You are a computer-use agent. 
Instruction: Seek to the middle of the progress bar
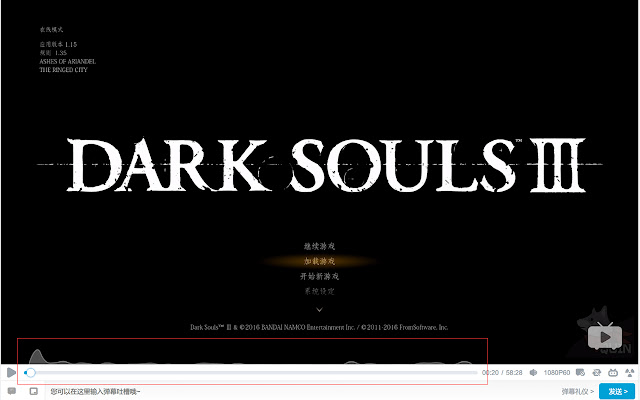251,373
